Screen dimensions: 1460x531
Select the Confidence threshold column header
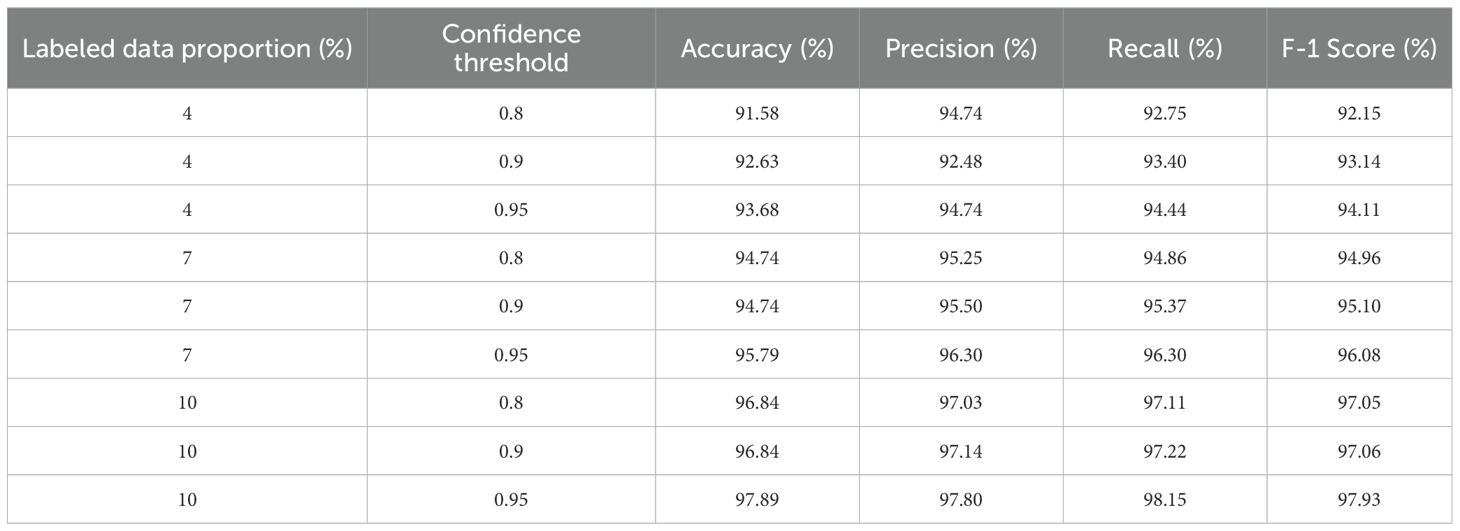click(x=511, y=48)
